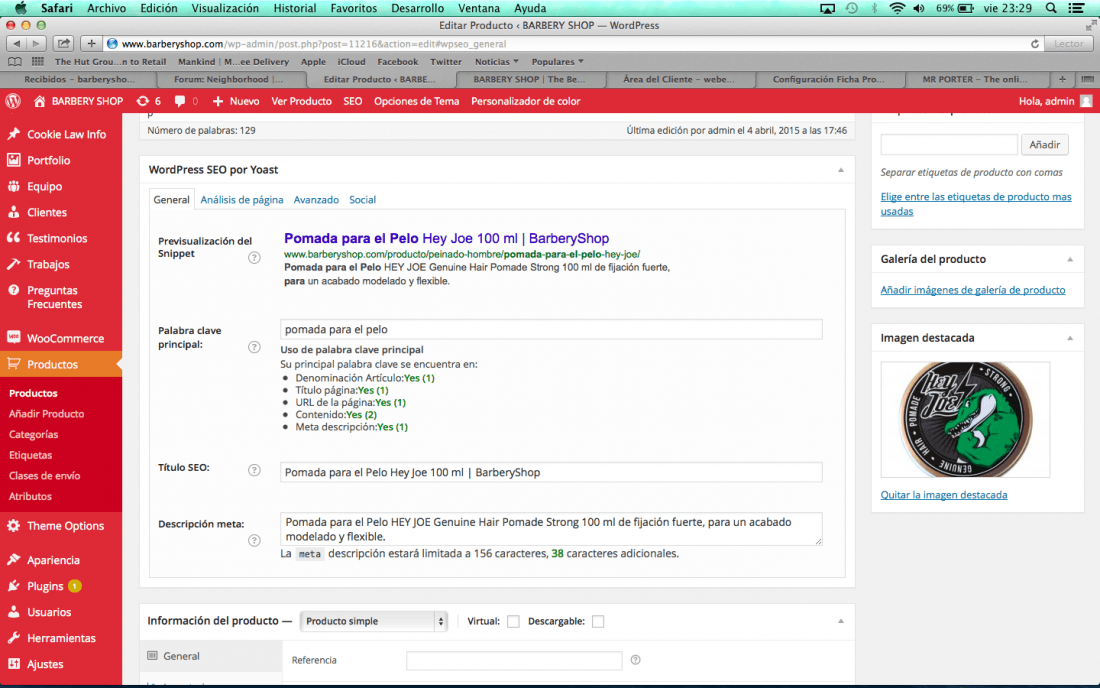Show help for Palabra clave principal
Viewport: 1100px width, 688px height.
tap(254, 347)
